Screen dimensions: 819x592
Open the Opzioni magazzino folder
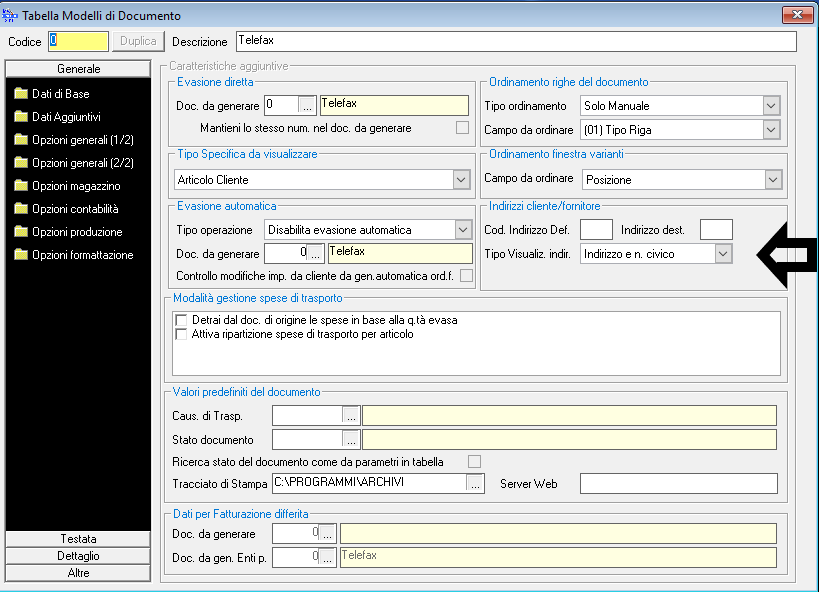pyautogui.click(x=67, y=186)
